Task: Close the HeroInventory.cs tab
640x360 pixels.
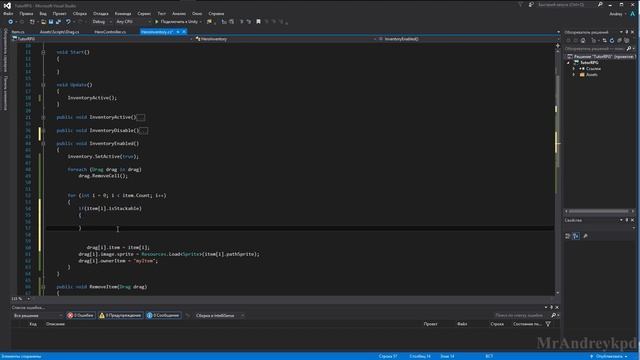Action: [x=184, y=32]
